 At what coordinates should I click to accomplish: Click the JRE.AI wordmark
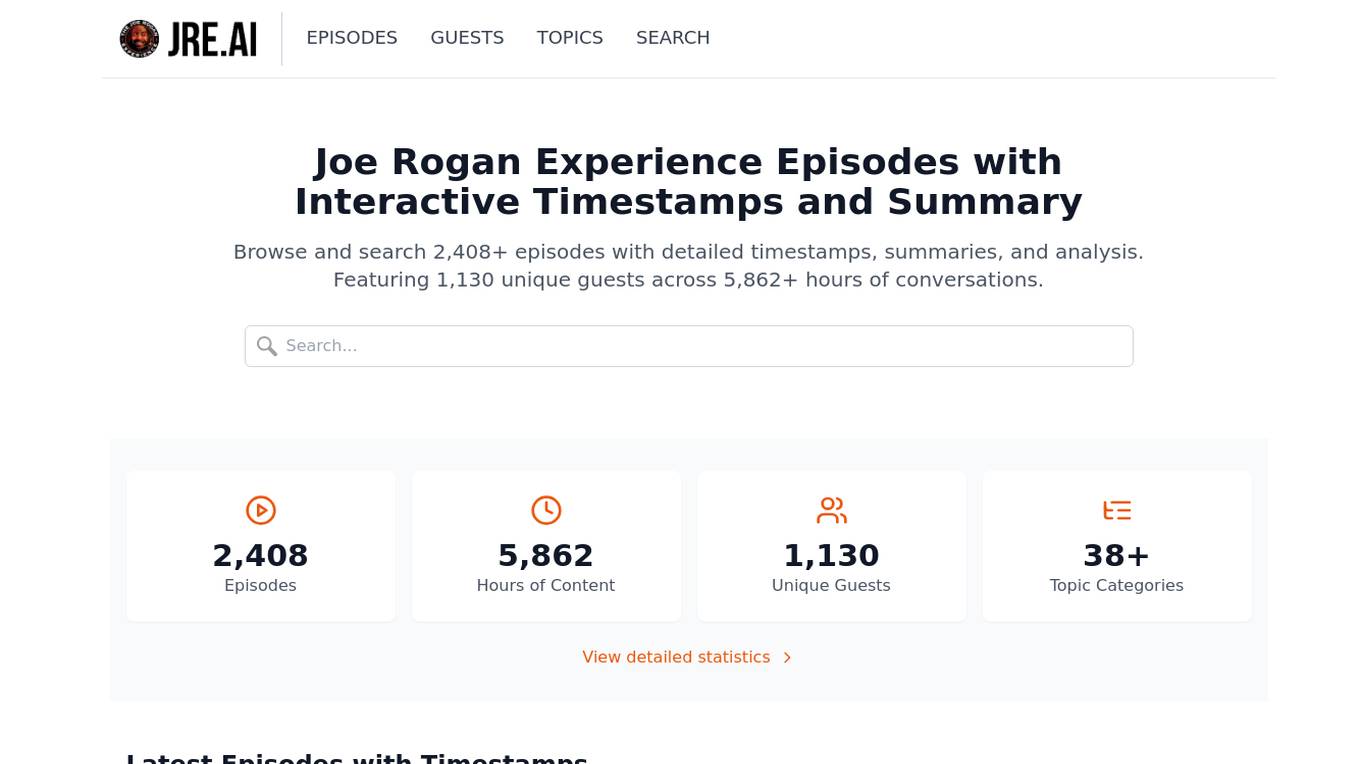pyautogui.click(x=212, y=39)
